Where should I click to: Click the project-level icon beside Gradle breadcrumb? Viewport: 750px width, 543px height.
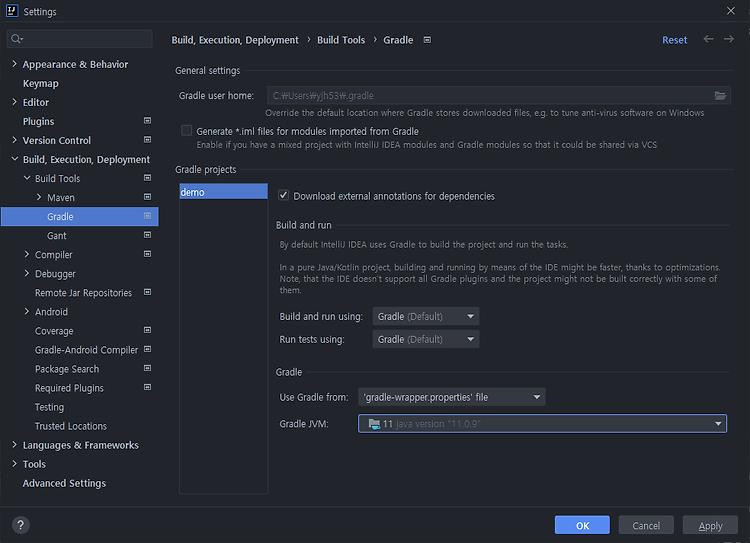tap(427, 40)
